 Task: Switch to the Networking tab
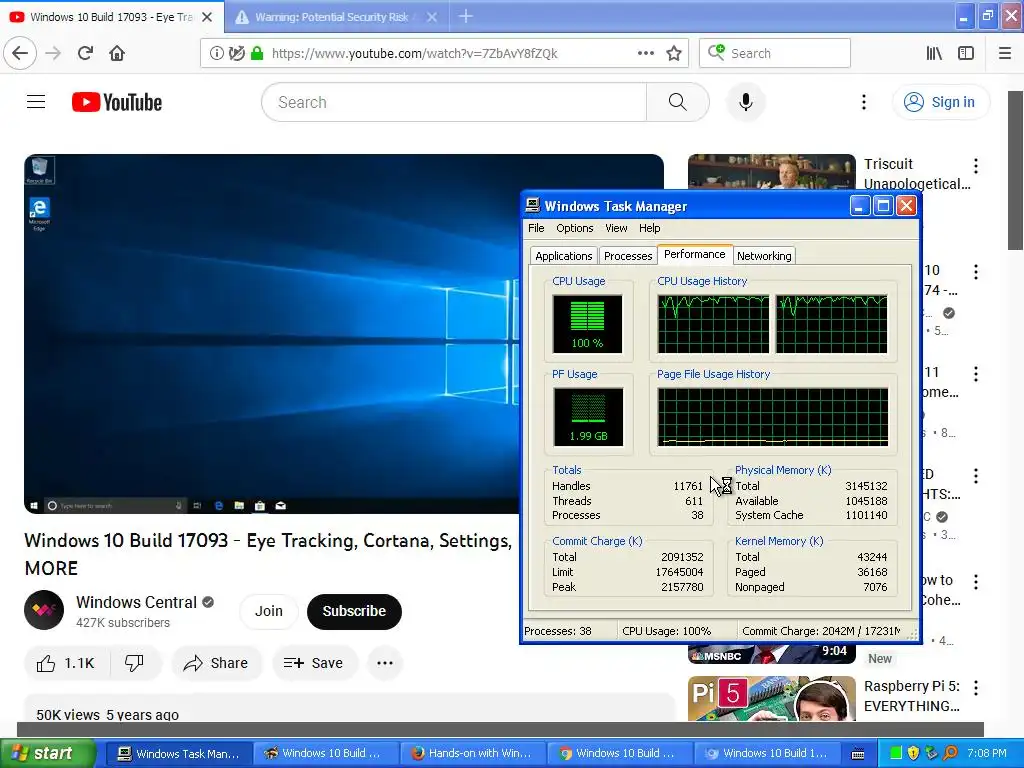(764, 256)
